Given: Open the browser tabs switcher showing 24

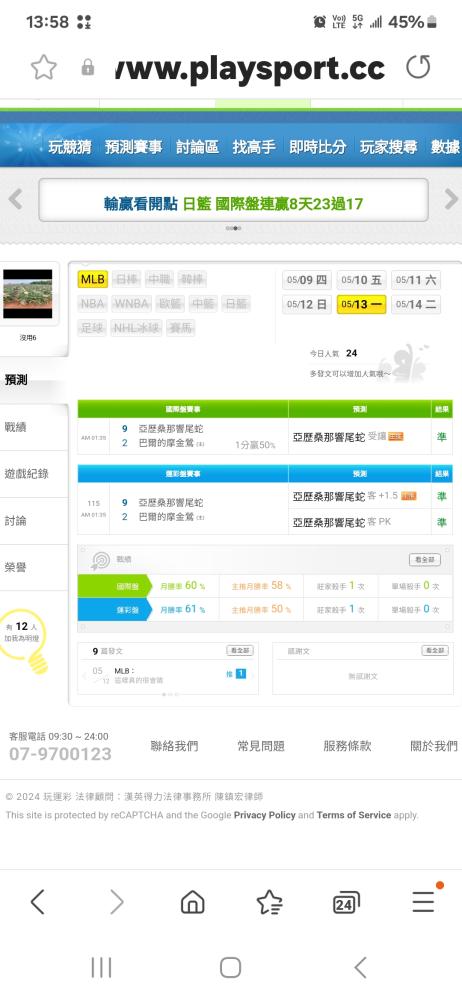Looking at the screenshot, I should pos(346,902).
